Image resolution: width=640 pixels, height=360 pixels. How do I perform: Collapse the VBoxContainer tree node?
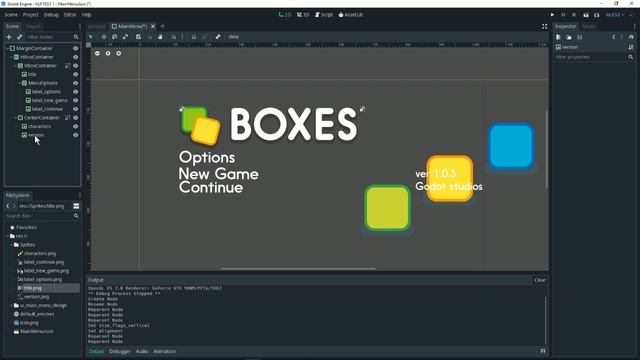[16, 65]
